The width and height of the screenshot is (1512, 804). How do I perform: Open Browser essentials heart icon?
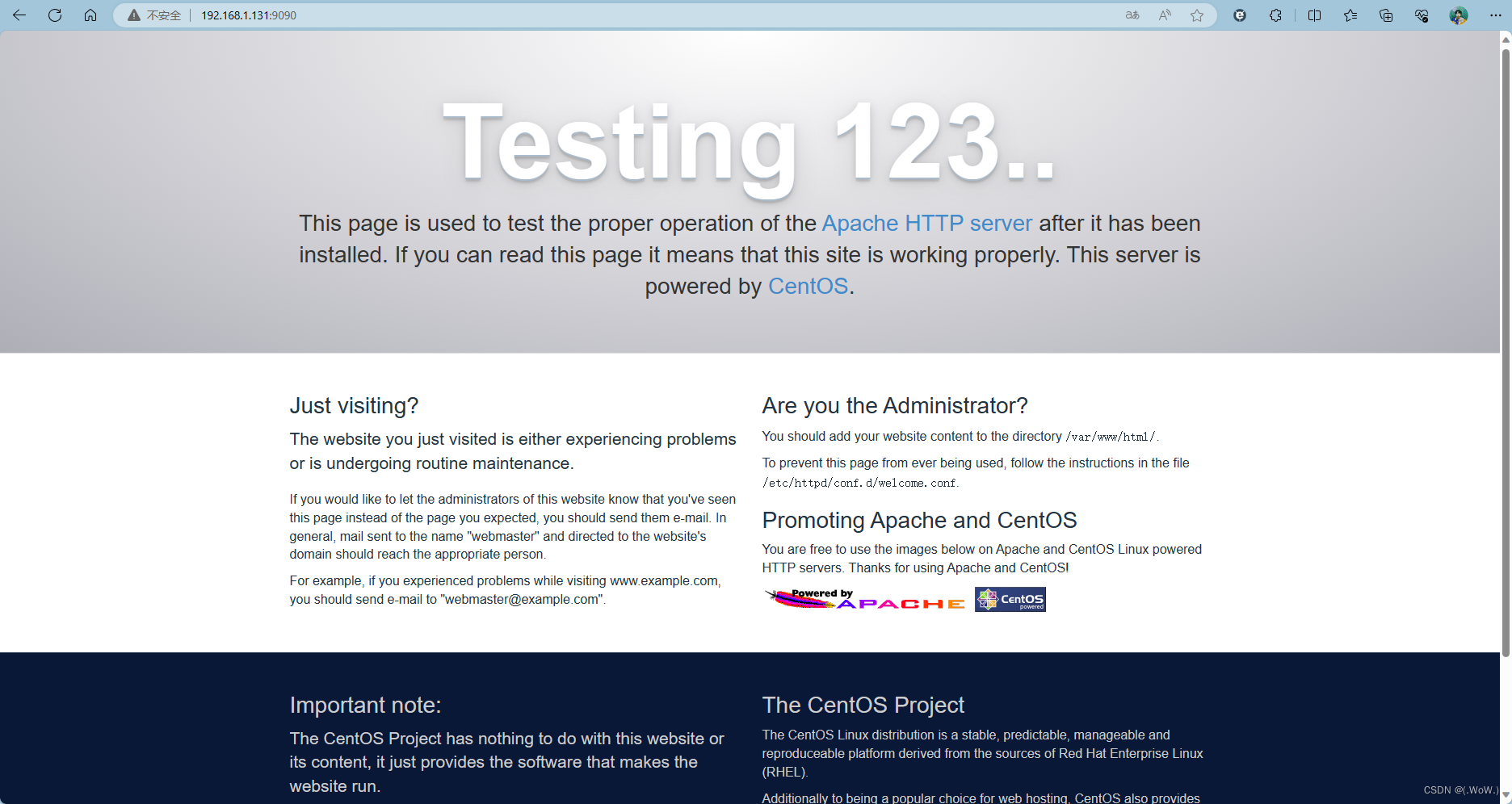pos(1422,15)
